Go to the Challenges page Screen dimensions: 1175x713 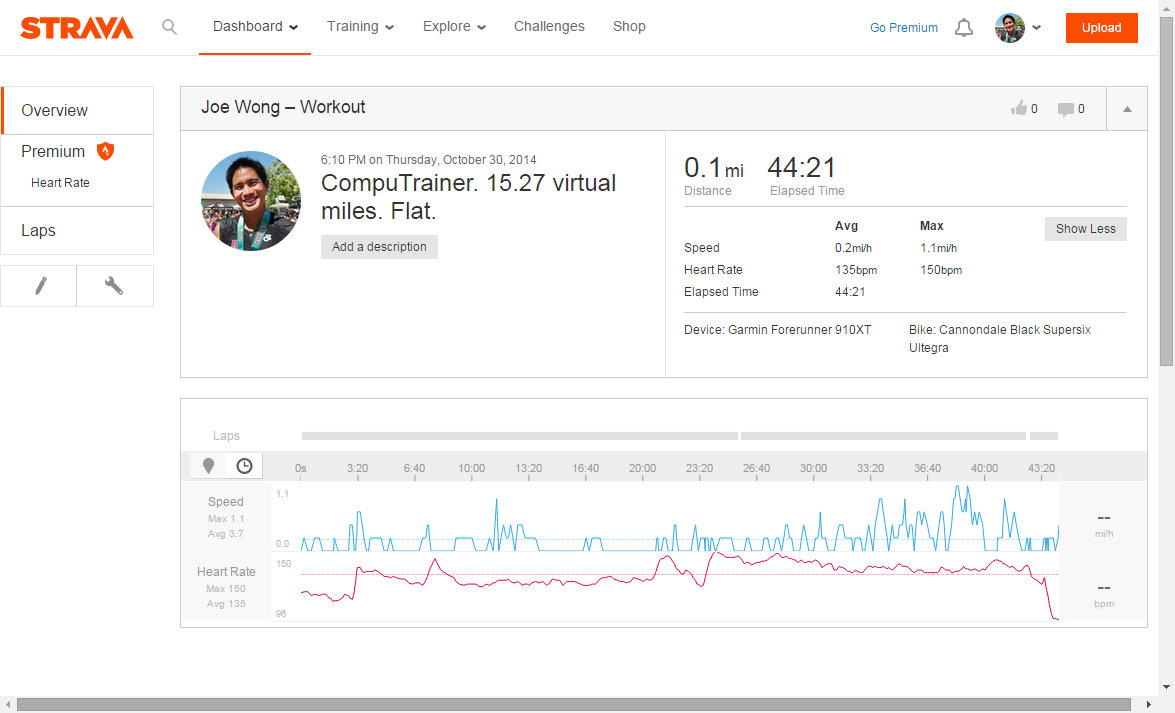pos(549,27)
